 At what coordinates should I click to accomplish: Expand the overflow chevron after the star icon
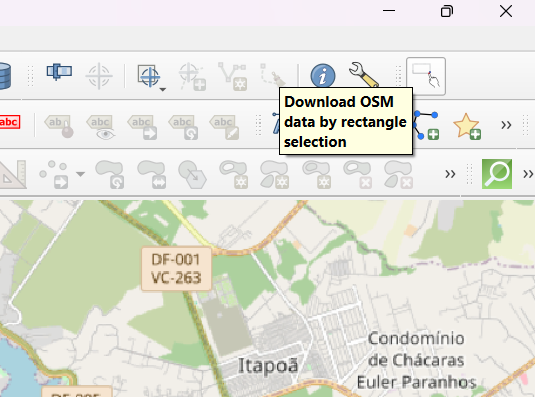click(506, 125)
